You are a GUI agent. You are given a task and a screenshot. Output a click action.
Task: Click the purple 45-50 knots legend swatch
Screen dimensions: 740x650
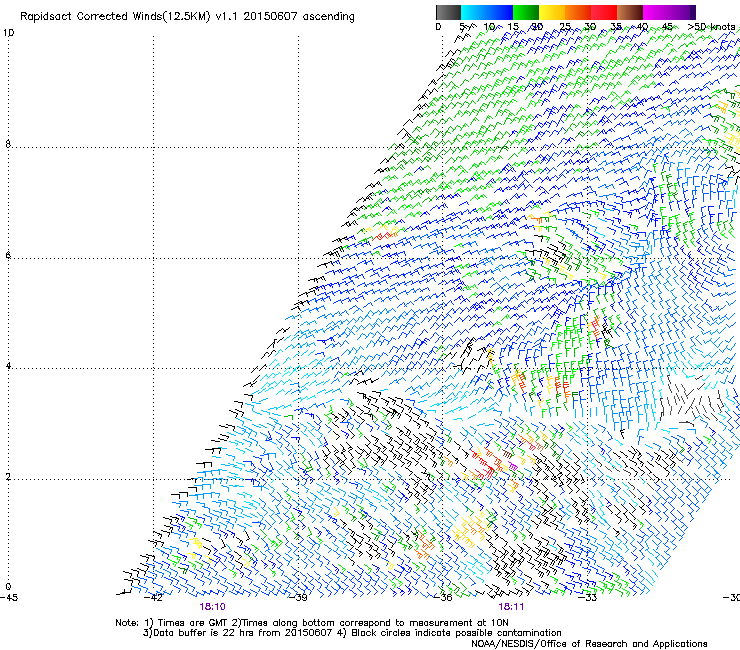[682, 12]
